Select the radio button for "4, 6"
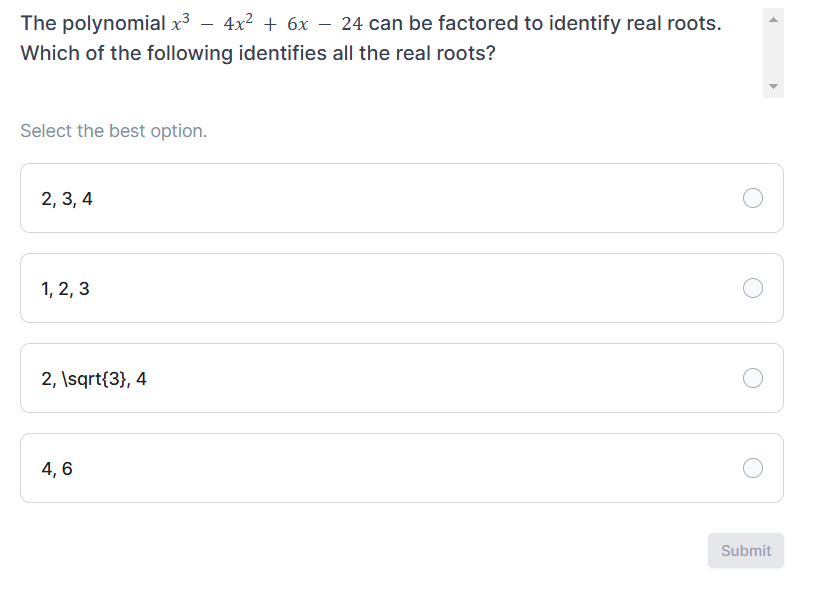The image size is (816, 612). 753,468
